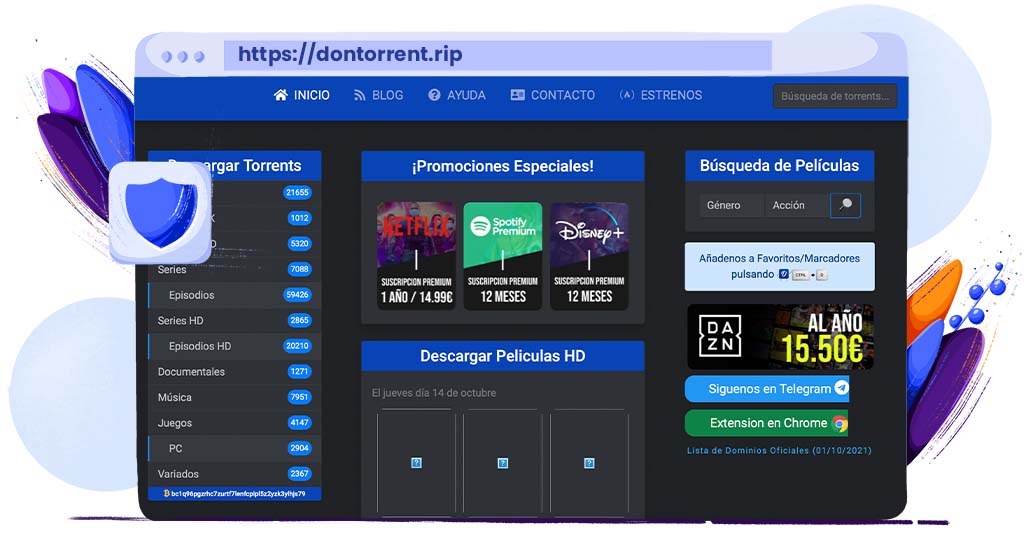1024x541 pixels.
Task: Click the 1012 count badge
Action: [x=299, y=218]
